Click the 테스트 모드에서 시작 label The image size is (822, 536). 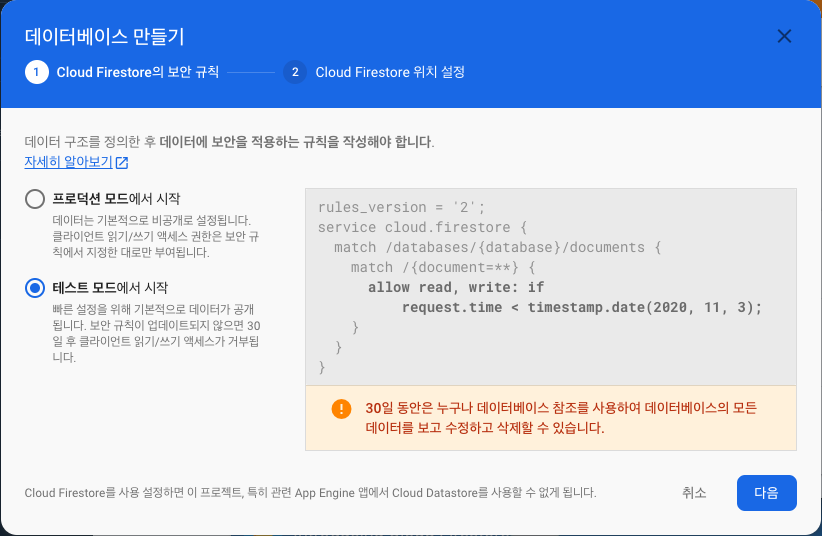[110, 287]
